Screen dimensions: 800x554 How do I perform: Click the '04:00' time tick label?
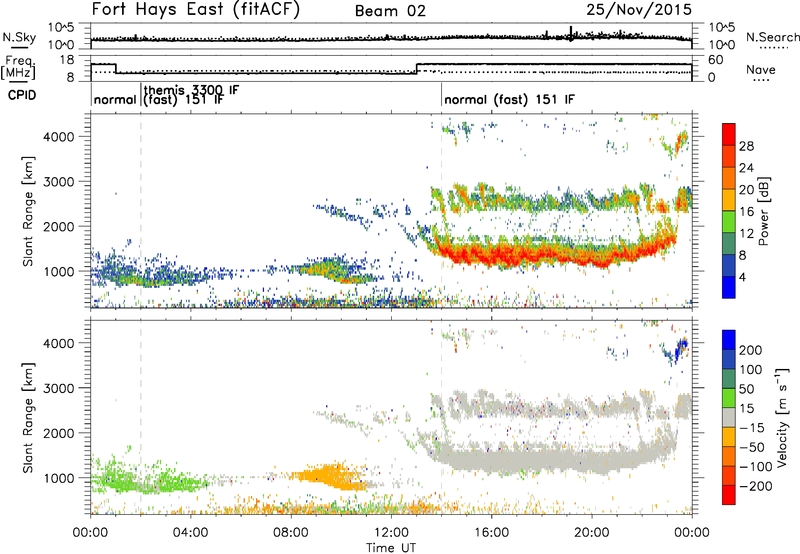pos(191,533)
